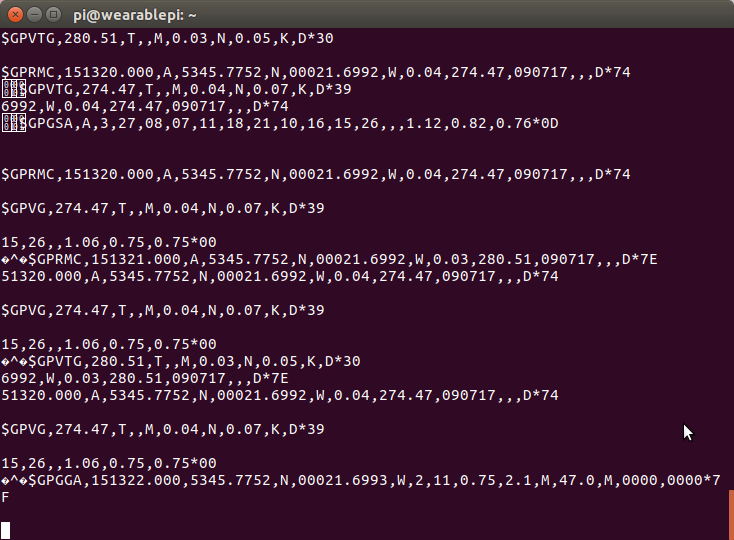The width and height of the screenshot is (734, 540).
Task: Click the orange terminal scrollbar thumb
Action: 732,515
